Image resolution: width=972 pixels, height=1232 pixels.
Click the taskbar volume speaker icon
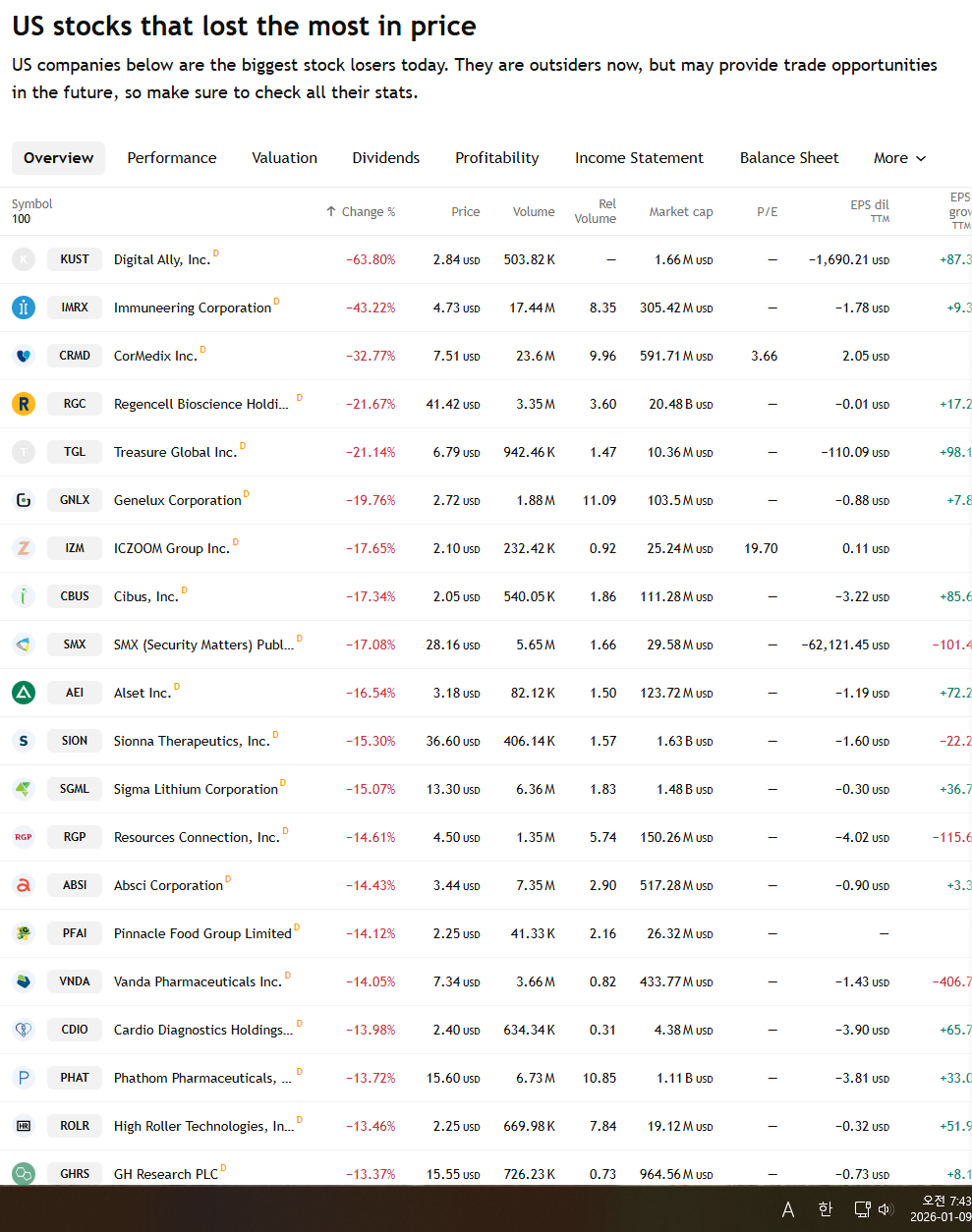point(885,1209)
